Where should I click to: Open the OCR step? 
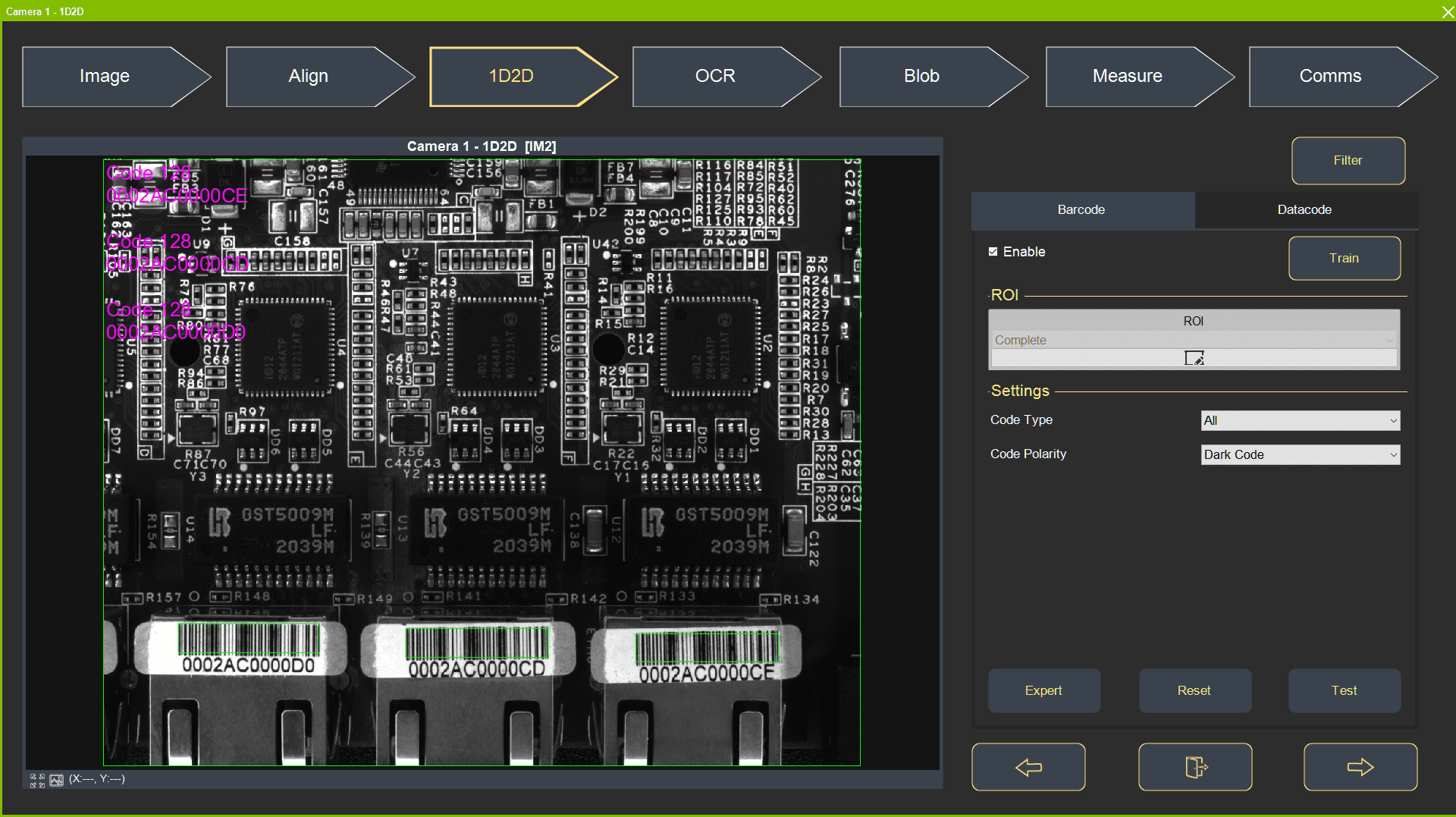(726, 77)
